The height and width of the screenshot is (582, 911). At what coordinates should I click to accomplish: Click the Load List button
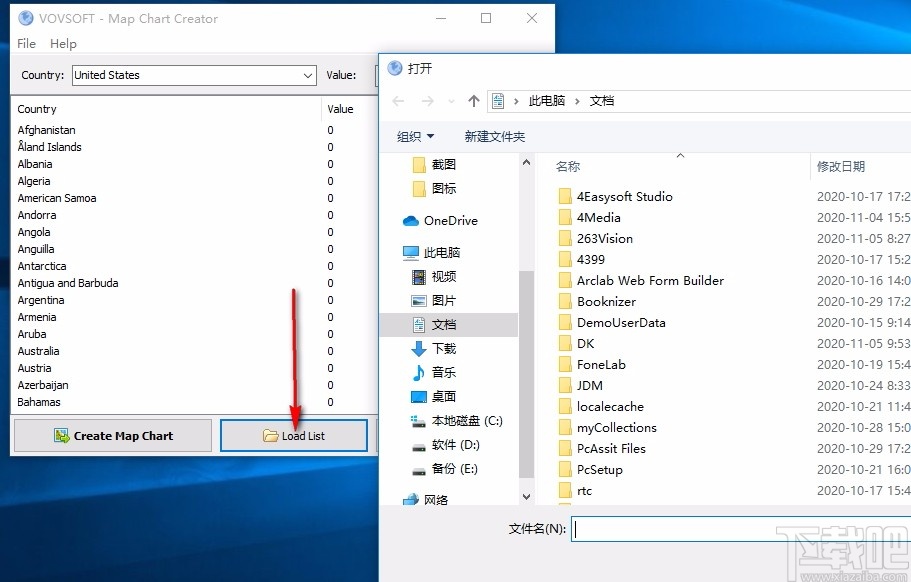293,435
